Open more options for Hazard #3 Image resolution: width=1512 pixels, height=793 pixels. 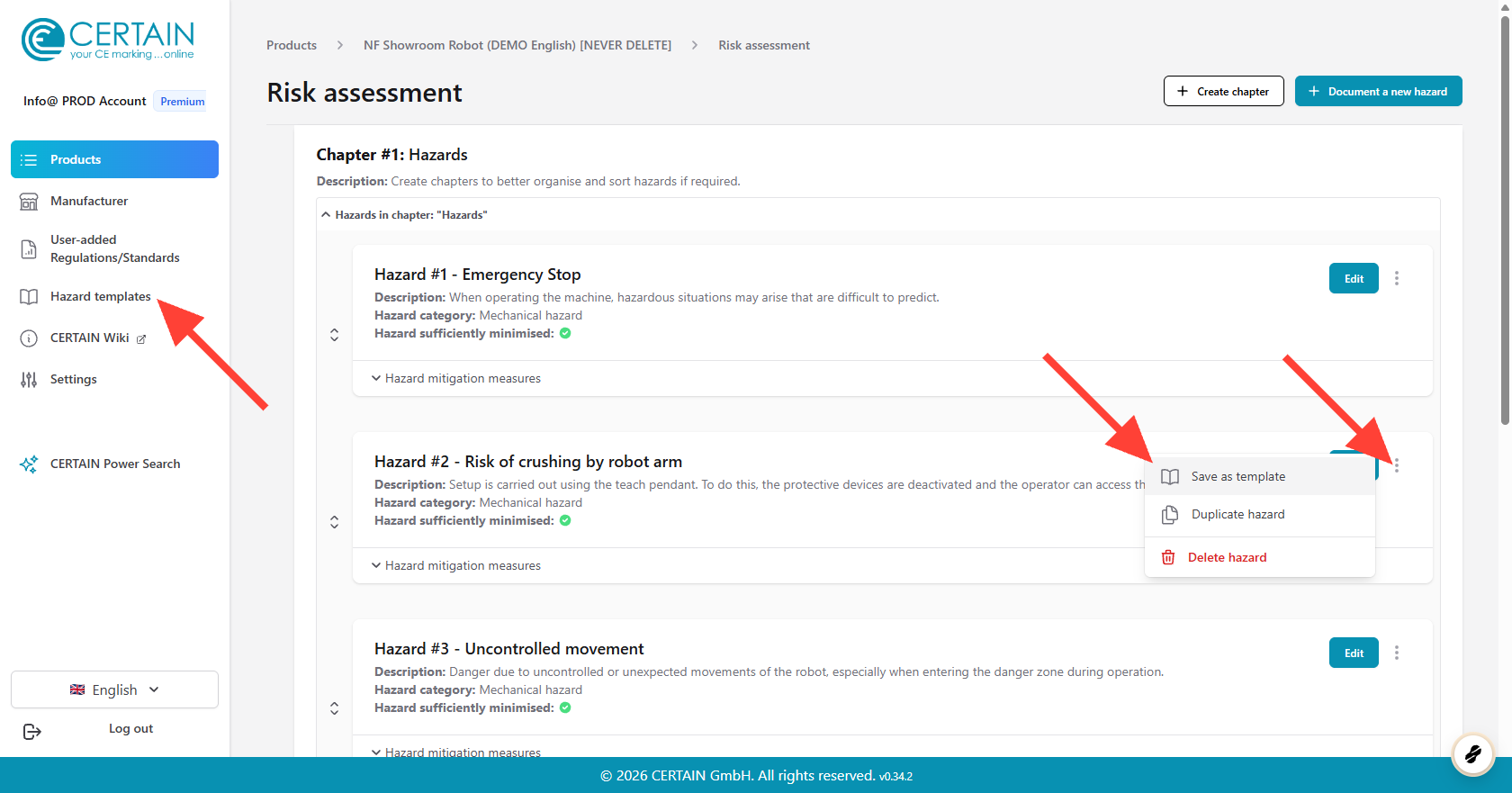(1397, 653)
